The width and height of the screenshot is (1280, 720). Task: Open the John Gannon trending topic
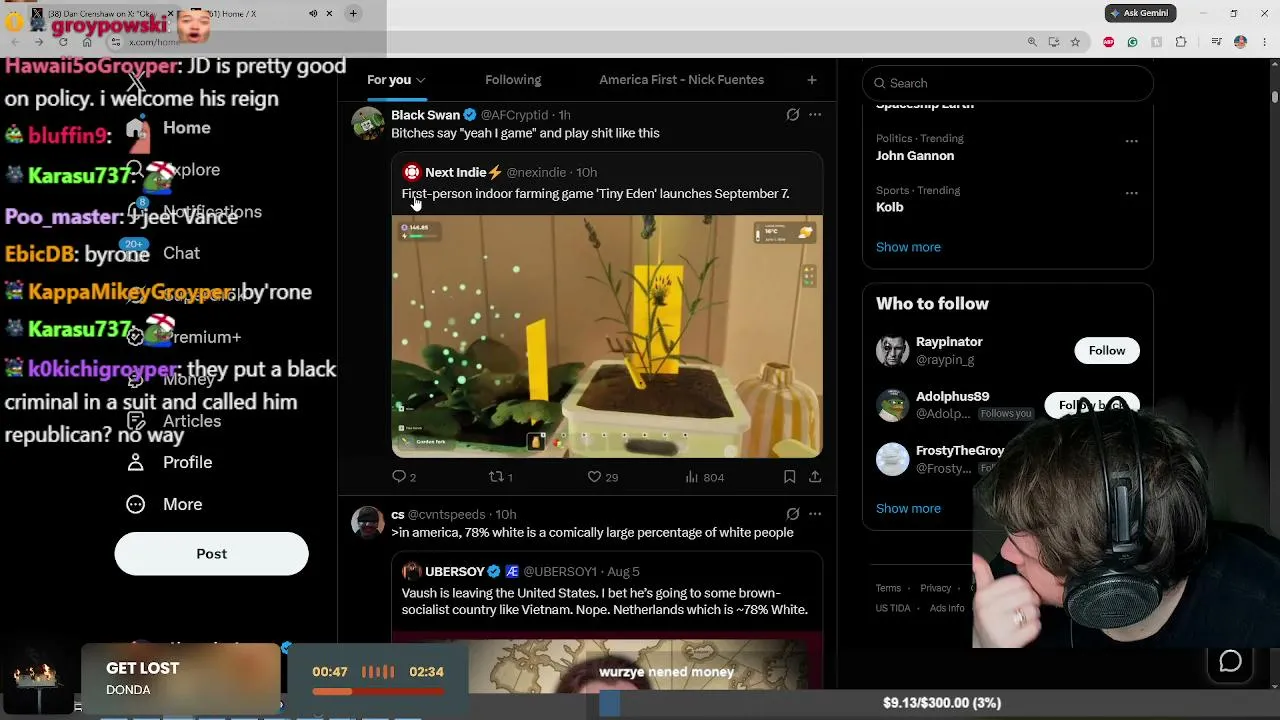[915, 156]
